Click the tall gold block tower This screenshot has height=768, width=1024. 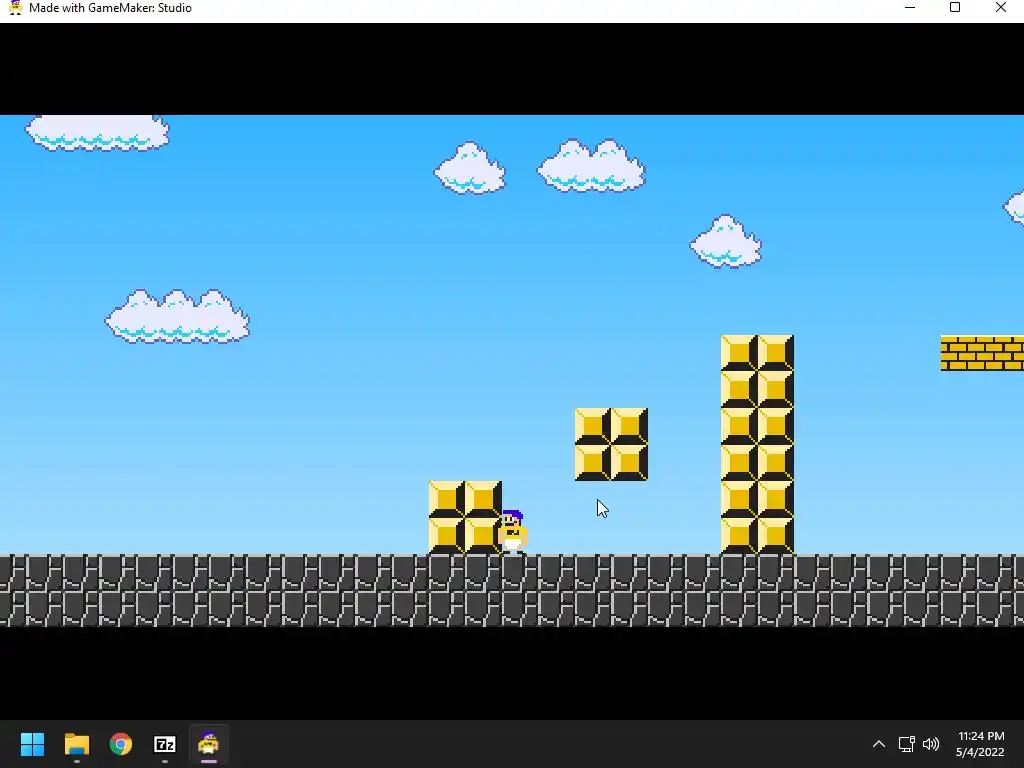[758, 445]
